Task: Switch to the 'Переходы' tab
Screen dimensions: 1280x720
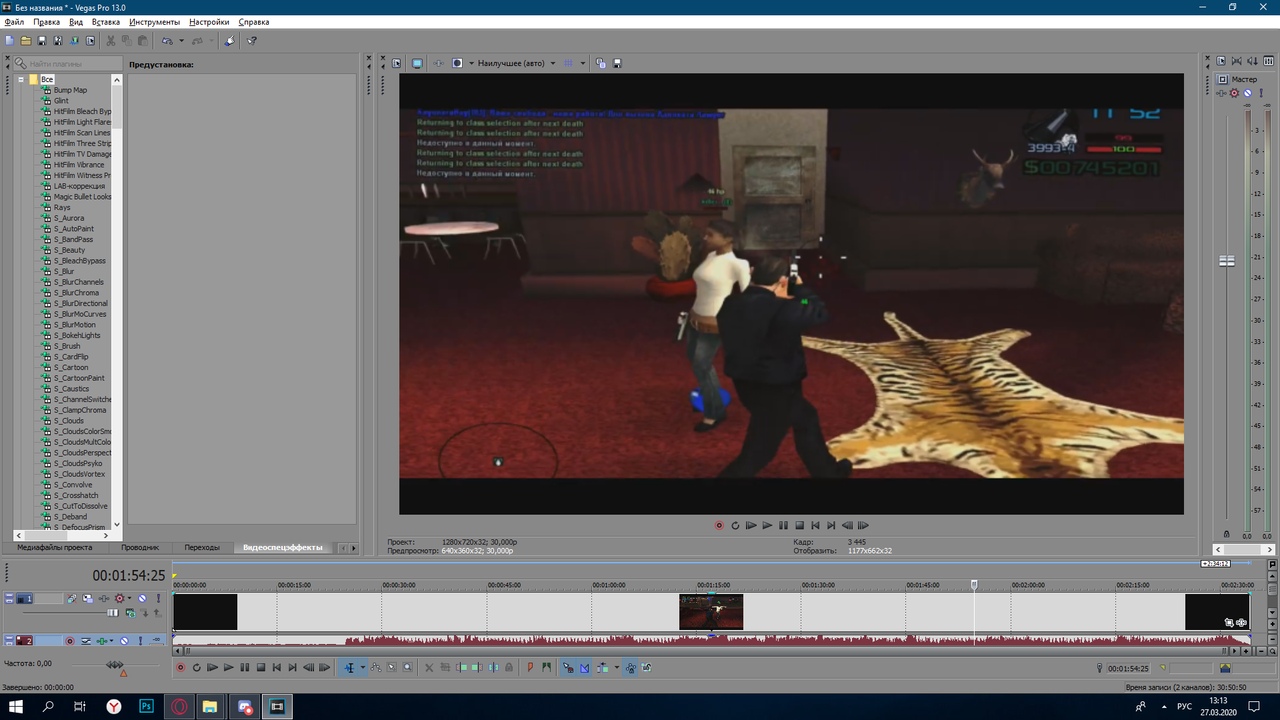Action: (202, 548)
